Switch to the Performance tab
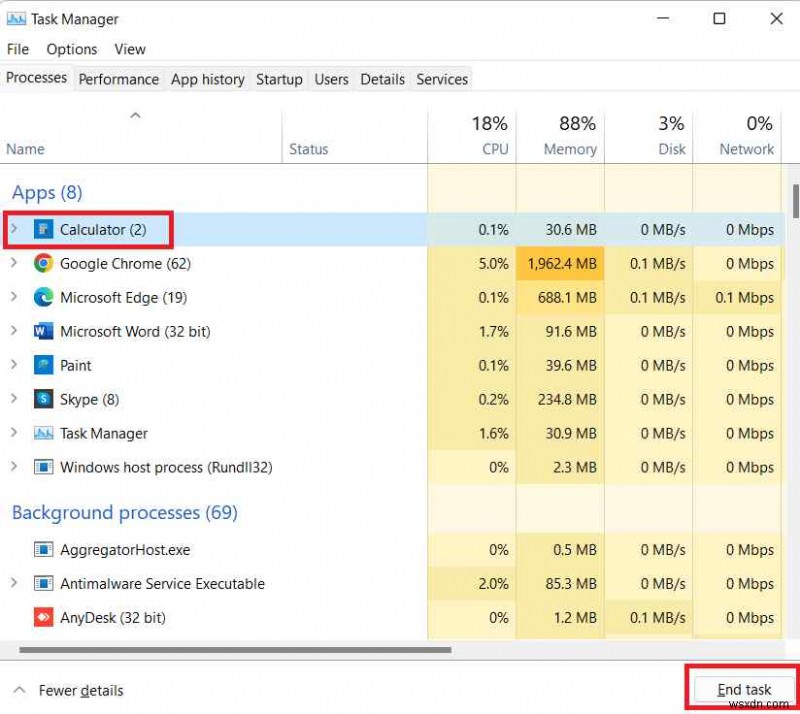 tap(118, 79)
